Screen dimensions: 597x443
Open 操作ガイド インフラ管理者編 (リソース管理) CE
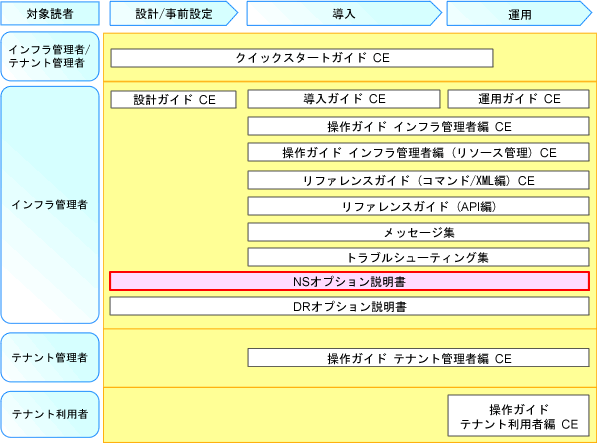point(418,152)
